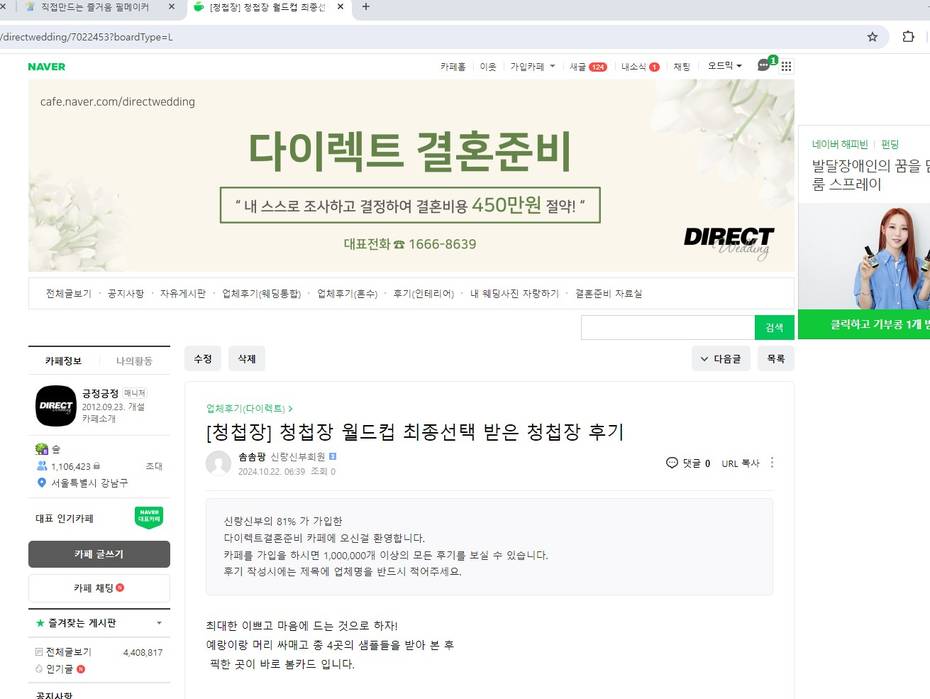Open the Naver apps grid icon
Image resolution: width=930 pixels, height=699 pixels.
786,66
